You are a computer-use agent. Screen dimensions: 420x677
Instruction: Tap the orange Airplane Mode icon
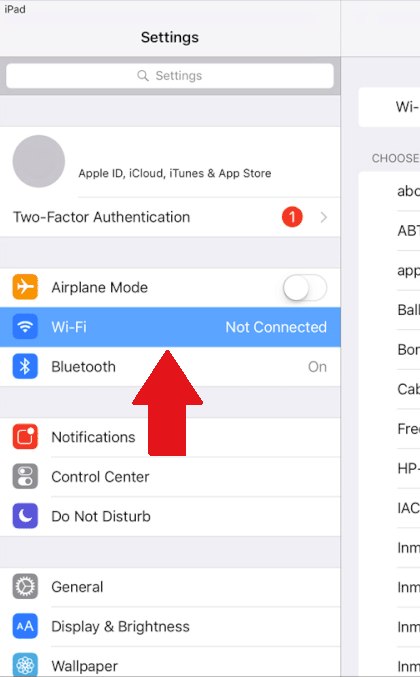point(25,287)
